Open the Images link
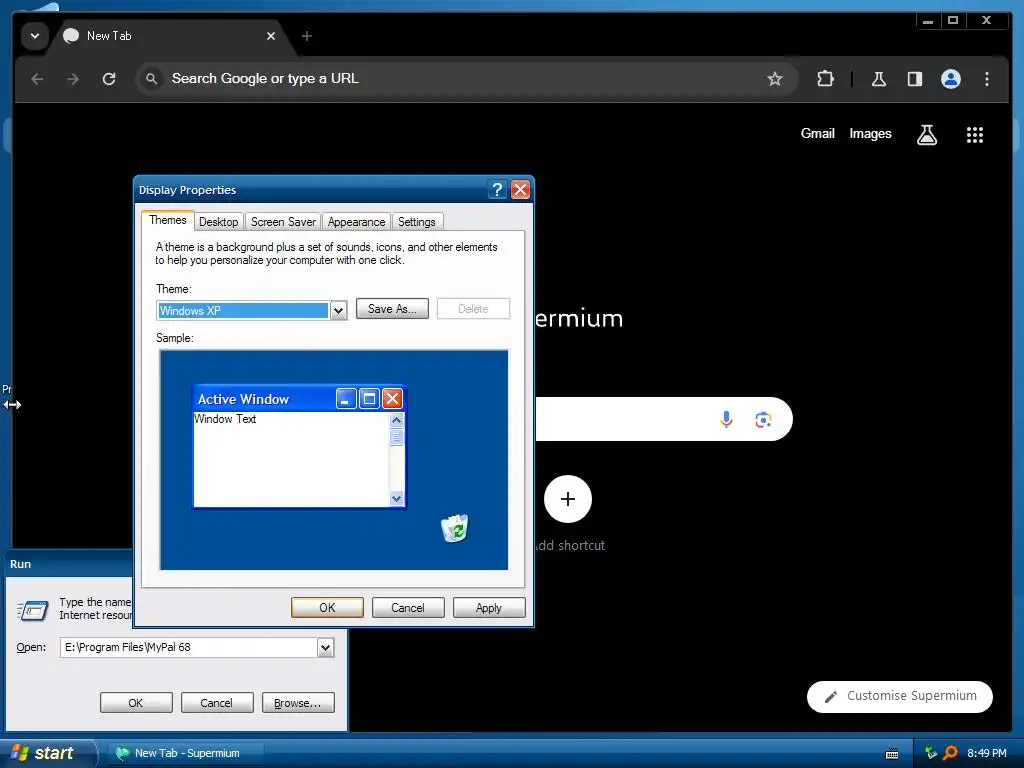 coord(870,133)
